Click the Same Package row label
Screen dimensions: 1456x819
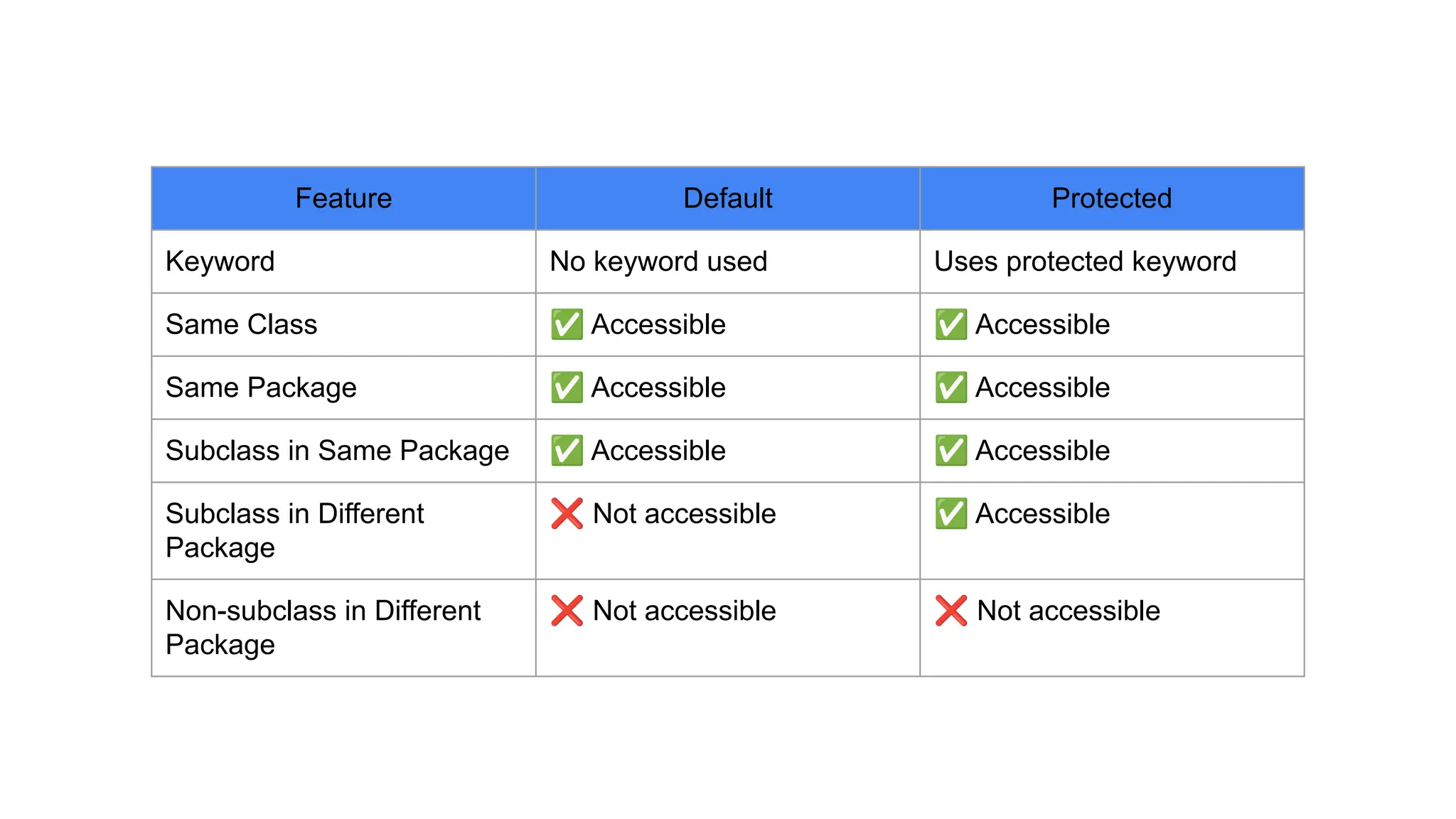click(261, 388)
